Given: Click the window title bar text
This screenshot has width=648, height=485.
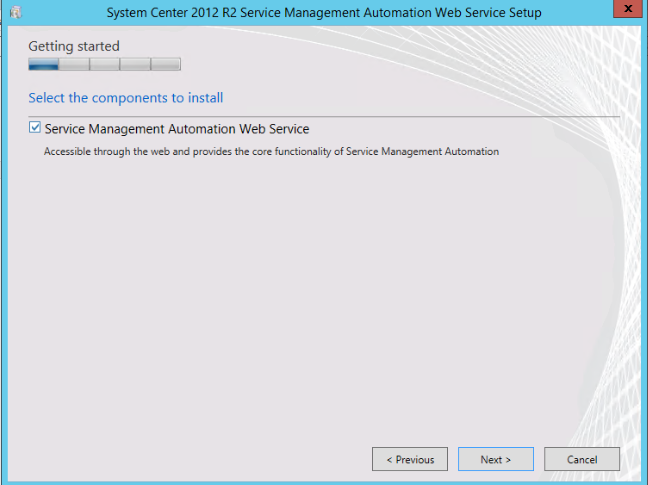Looking at the screenshot, I should (324, 12).
